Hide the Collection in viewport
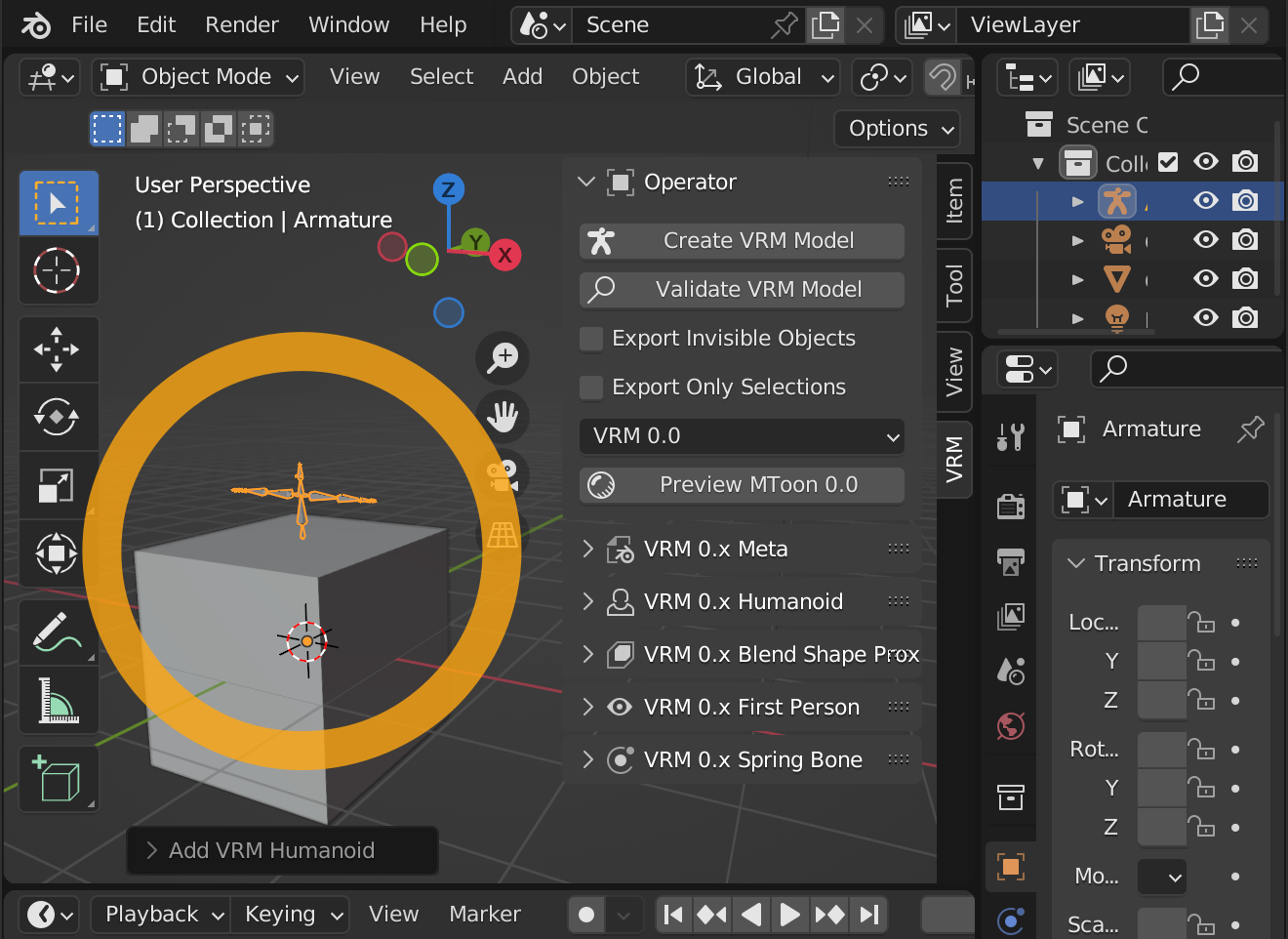Image resolution: width=1288 pixels, height=939 pixels. click(1206, 162)
